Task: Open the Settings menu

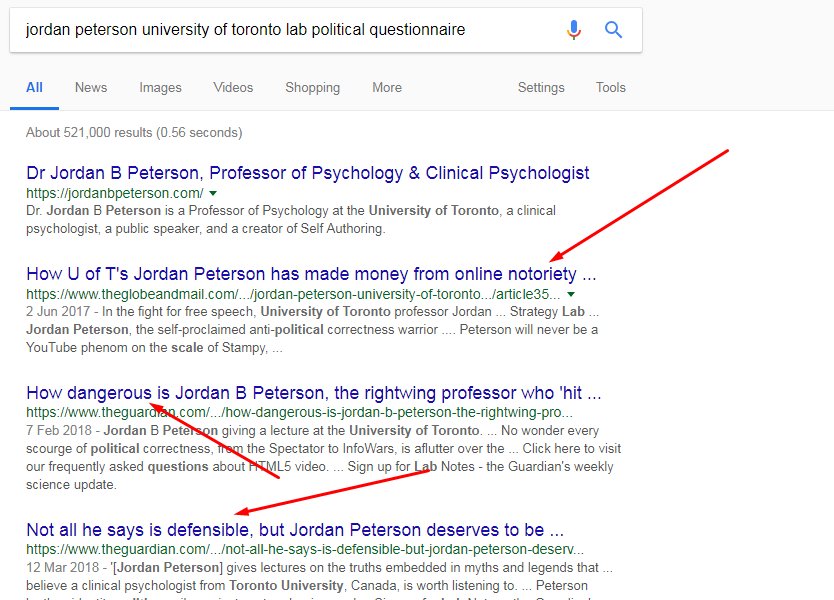Action: coord(541,88)
